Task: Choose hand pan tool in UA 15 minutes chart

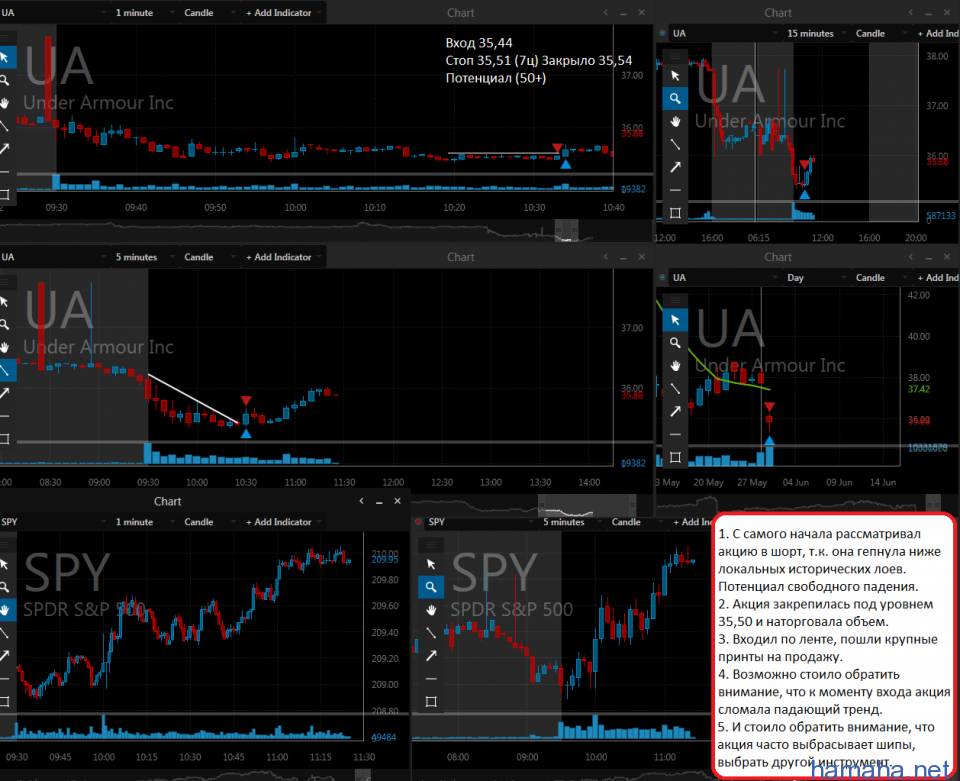Action: pyautogui.click(x=675, y=121)
